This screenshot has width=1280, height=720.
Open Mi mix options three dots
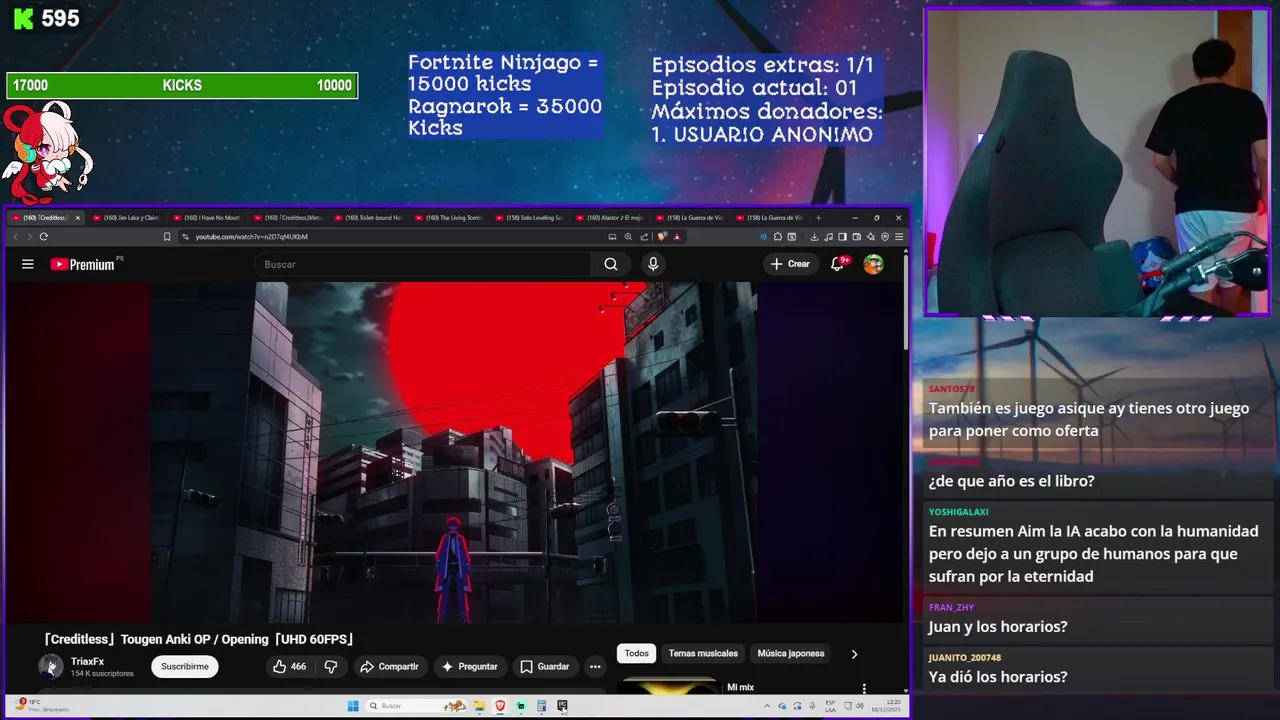pos(864,688)
